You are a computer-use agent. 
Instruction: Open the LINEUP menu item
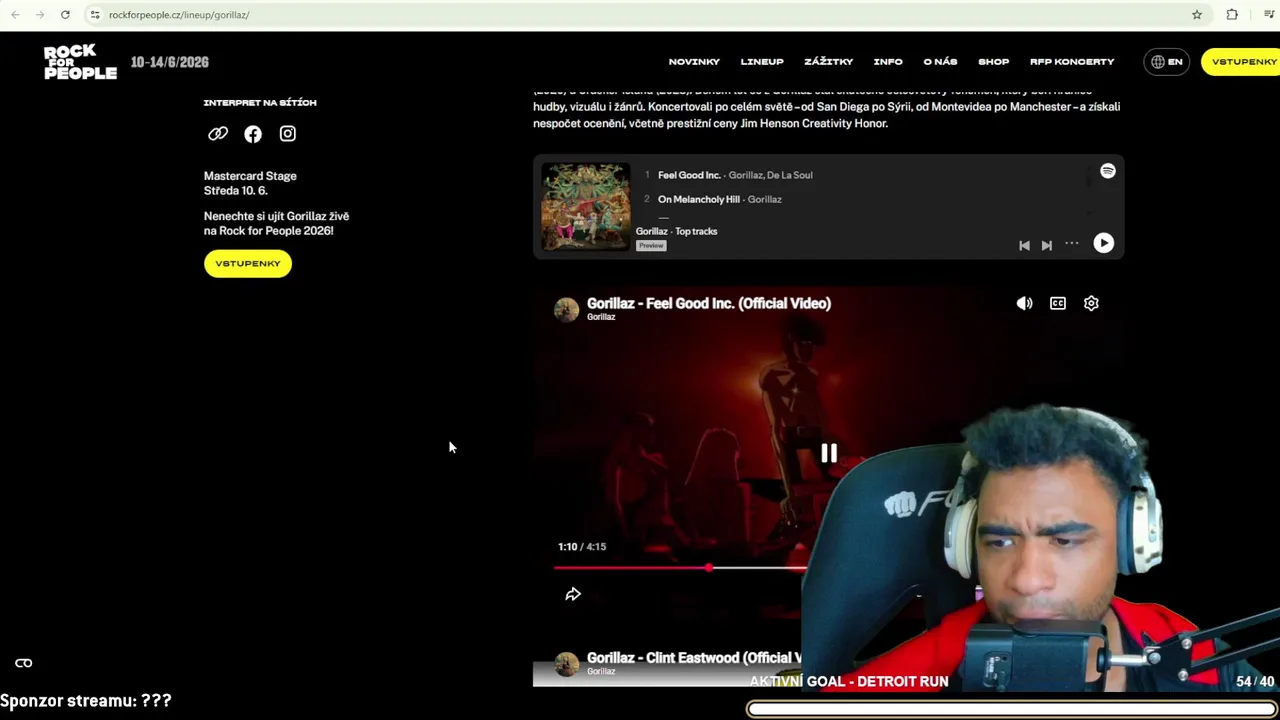762,62
